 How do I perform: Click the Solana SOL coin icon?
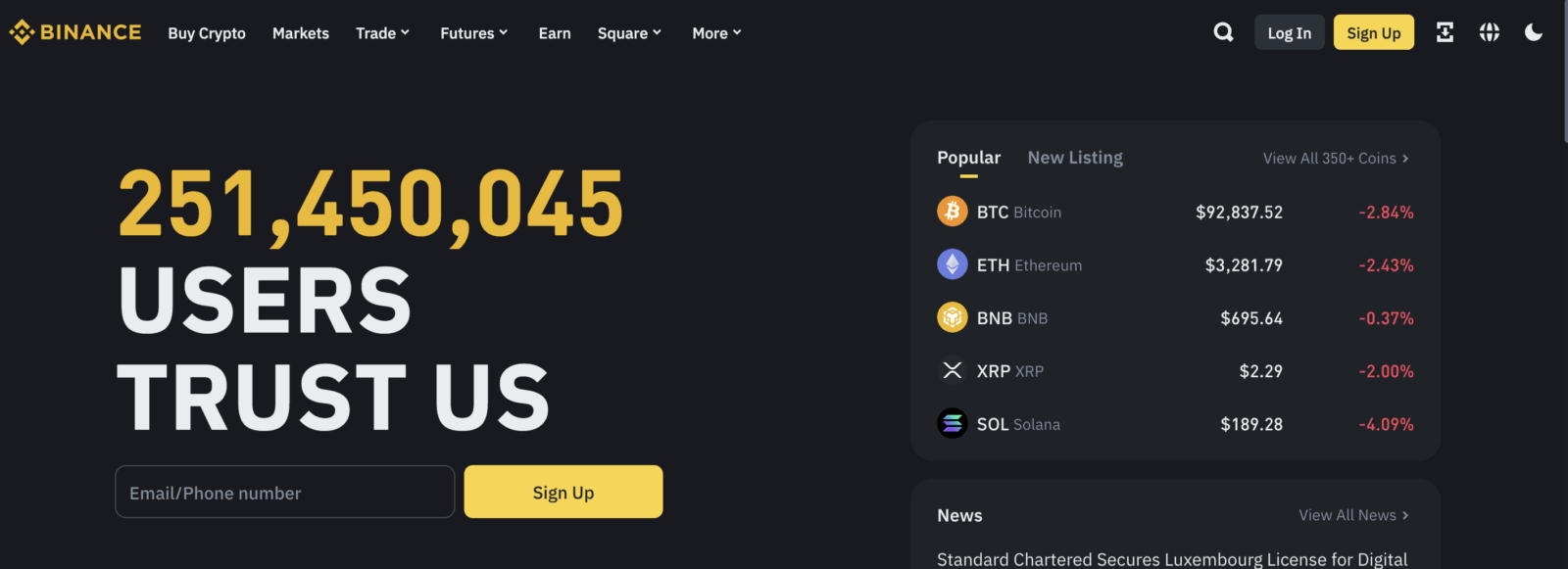coord(952,424)
